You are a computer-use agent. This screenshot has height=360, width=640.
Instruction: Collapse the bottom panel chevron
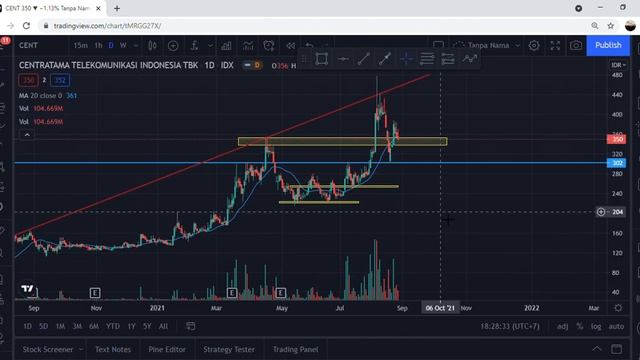[x=597, y=349]
